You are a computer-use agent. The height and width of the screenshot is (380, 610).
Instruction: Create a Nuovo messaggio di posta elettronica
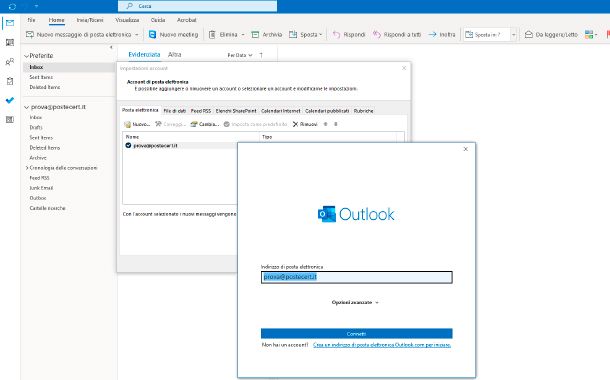(x=79, y=35)
